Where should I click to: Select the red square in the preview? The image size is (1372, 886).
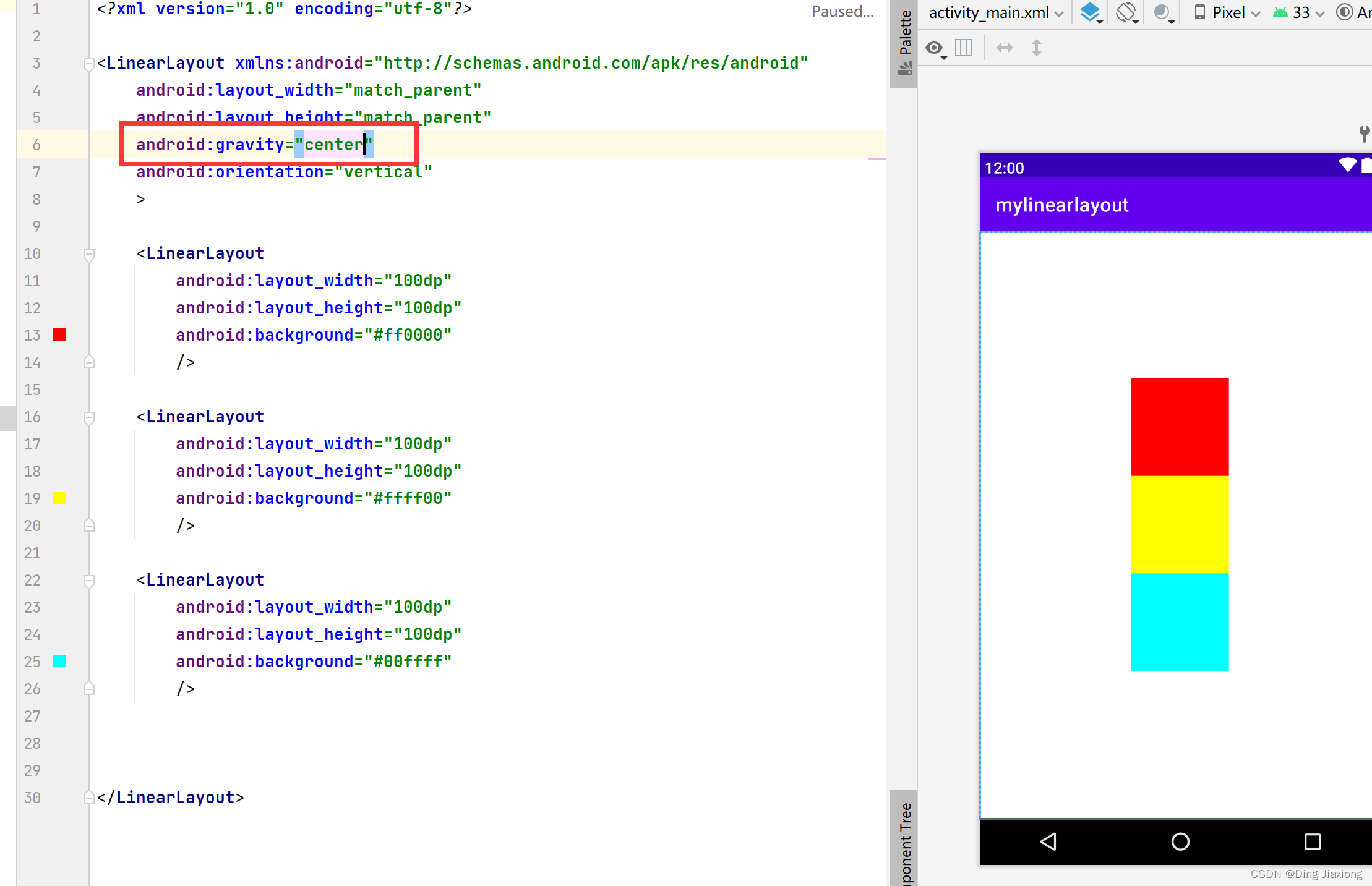[1180, 427]
